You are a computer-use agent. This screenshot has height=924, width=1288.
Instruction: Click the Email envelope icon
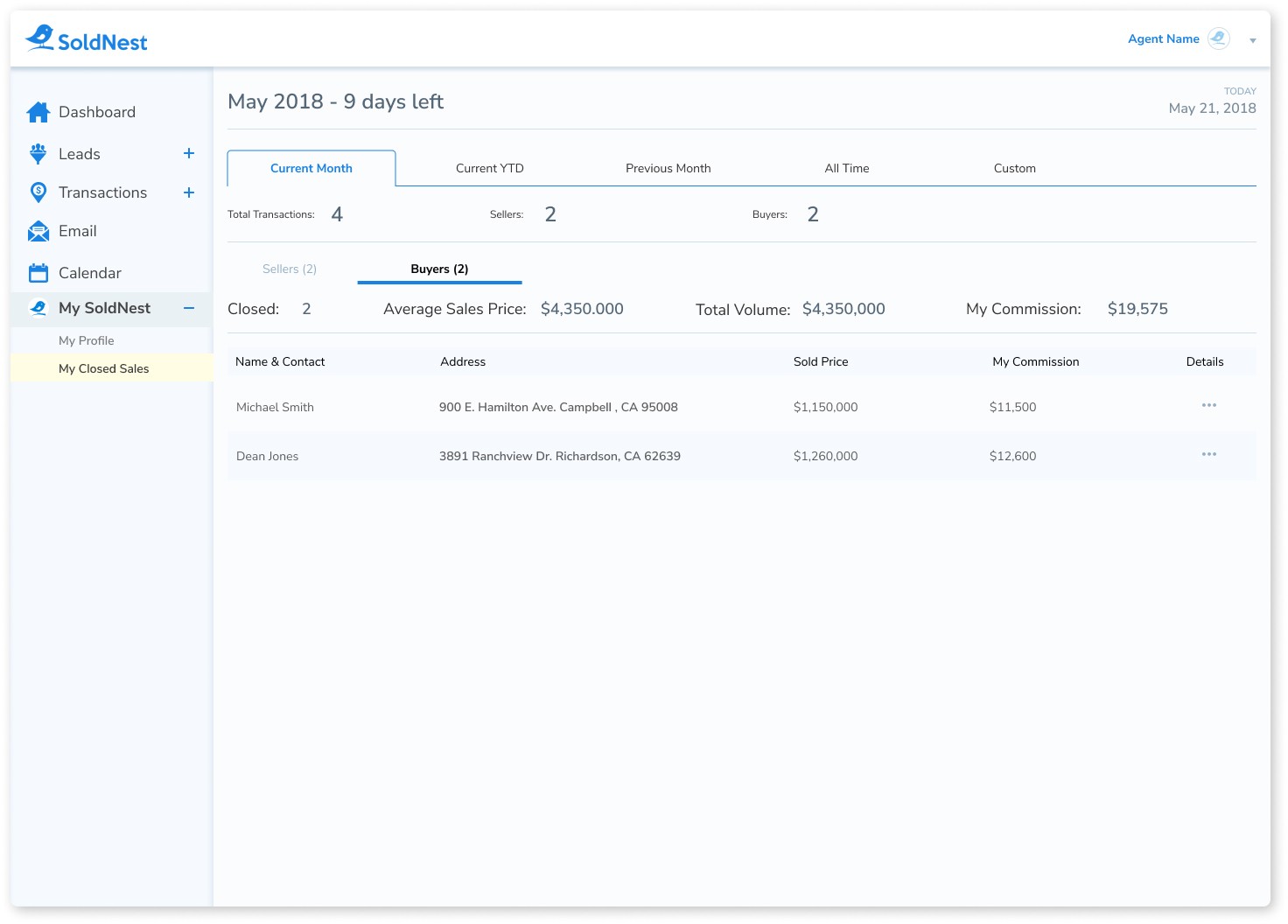point(38,232)
